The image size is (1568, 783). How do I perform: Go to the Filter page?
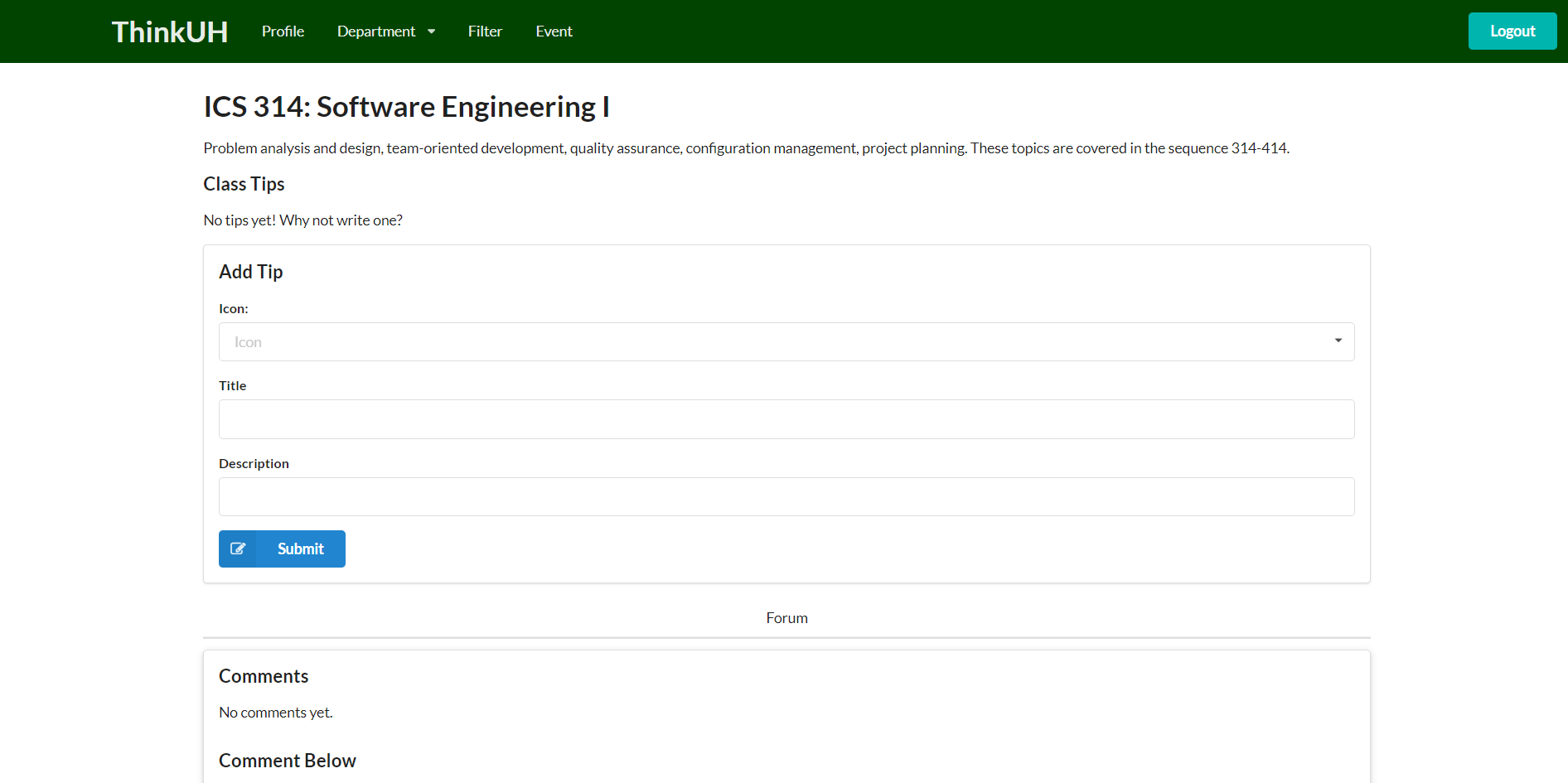pyautogui.click(x=485, y=31)
